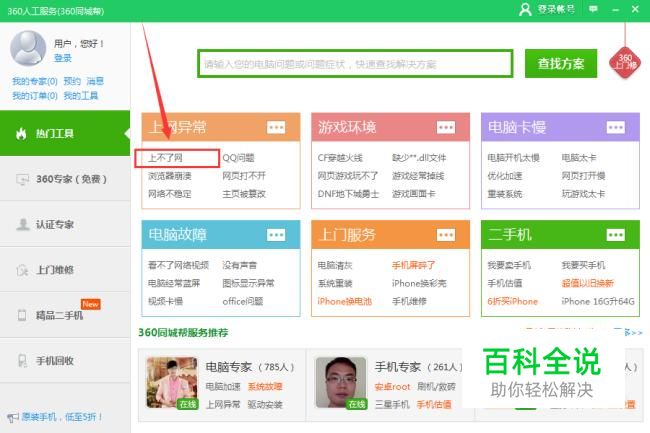
Task: Choose 我要卖手机 entry
Action: click(x=509, y=265)
